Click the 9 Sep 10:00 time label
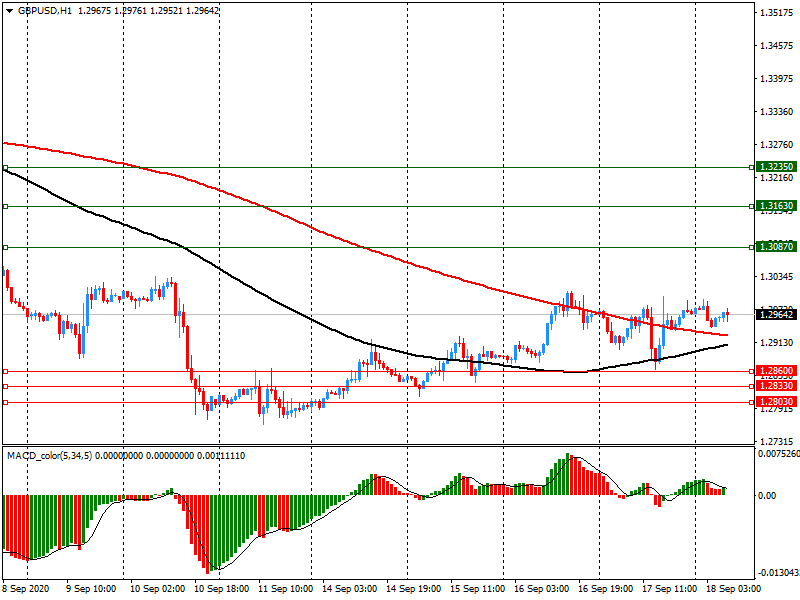 tap(91, 589)
